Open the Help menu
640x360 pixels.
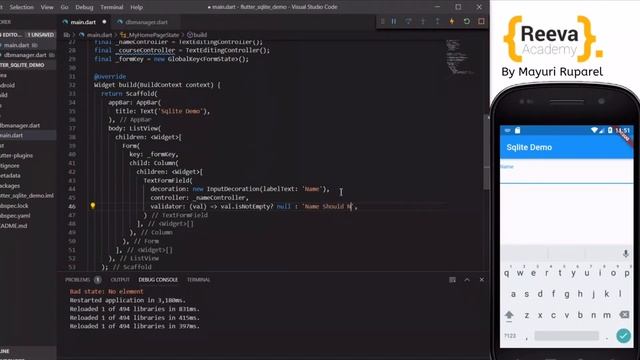136,7
